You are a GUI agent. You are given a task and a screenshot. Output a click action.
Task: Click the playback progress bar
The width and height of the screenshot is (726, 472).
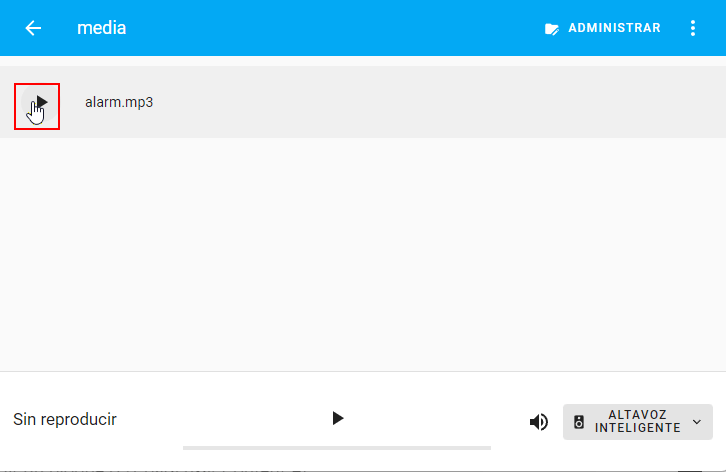point(336,447)
